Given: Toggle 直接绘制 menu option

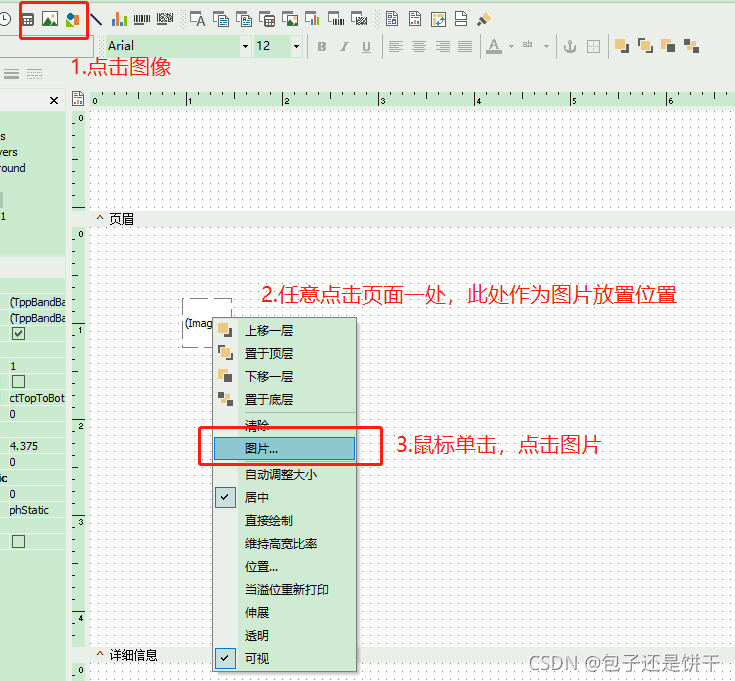Looking at the screenshot, I should click(285, 520).
